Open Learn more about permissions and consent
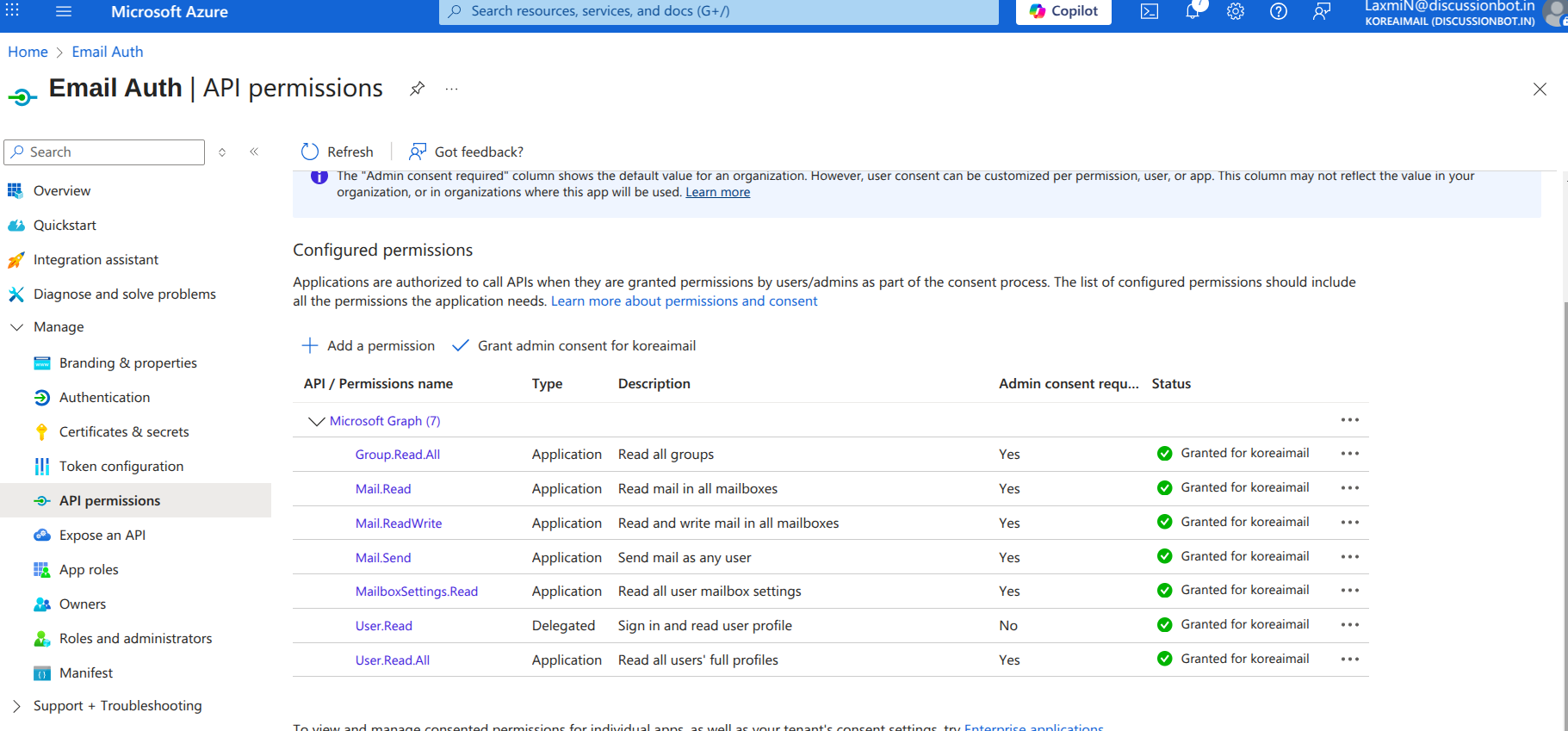 (684, 301)
